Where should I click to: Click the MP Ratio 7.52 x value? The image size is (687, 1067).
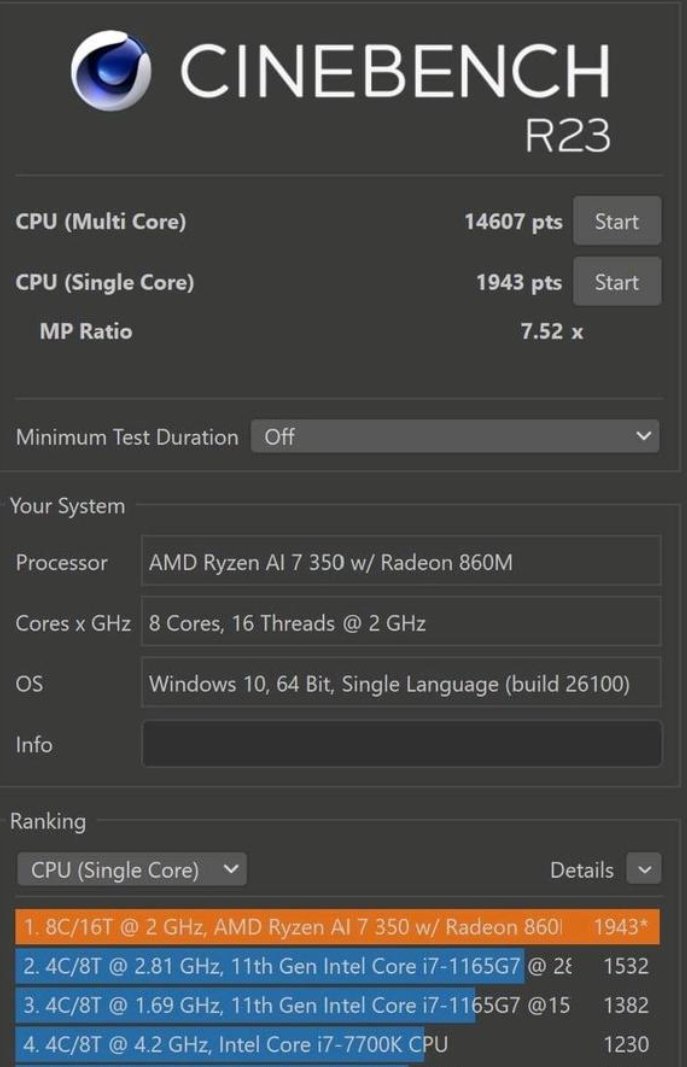(x=552, y=331)
